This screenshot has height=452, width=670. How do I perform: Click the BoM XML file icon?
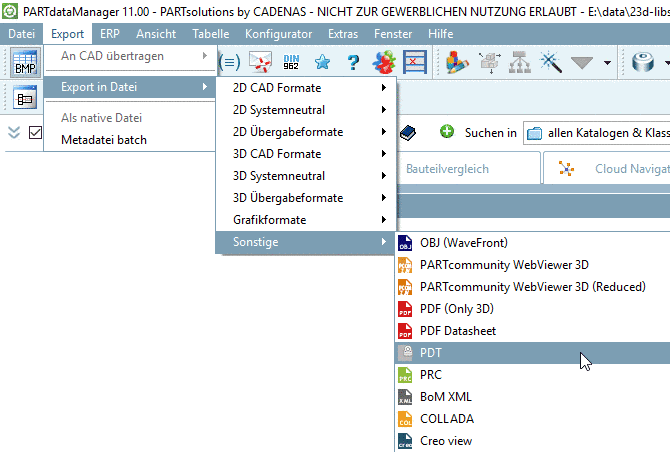point(405,397)
